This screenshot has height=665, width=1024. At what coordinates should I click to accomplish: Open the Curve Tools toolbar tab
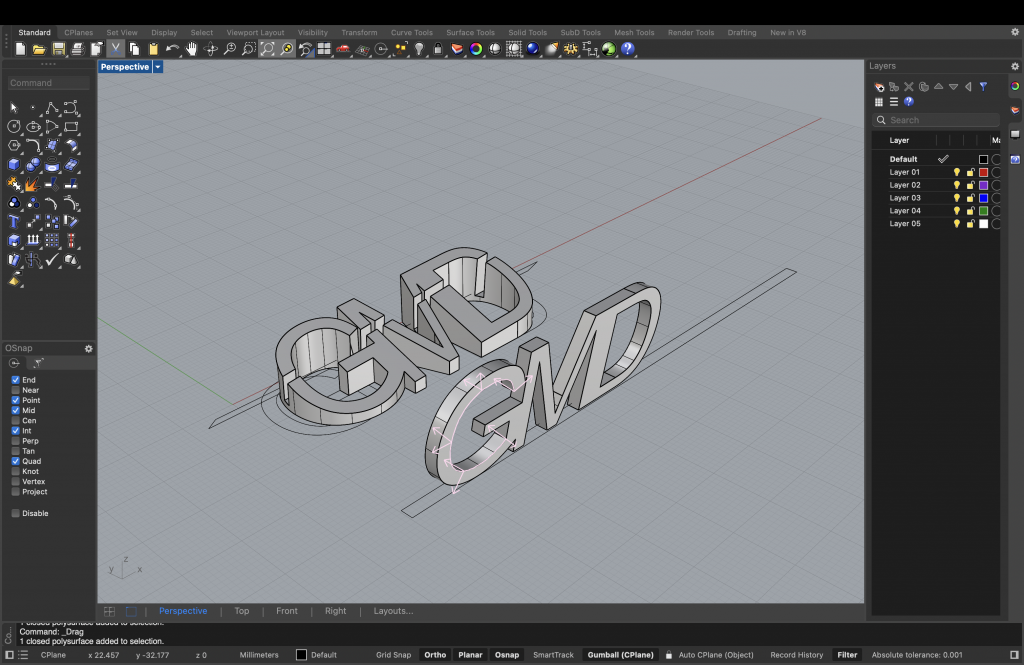411,33
